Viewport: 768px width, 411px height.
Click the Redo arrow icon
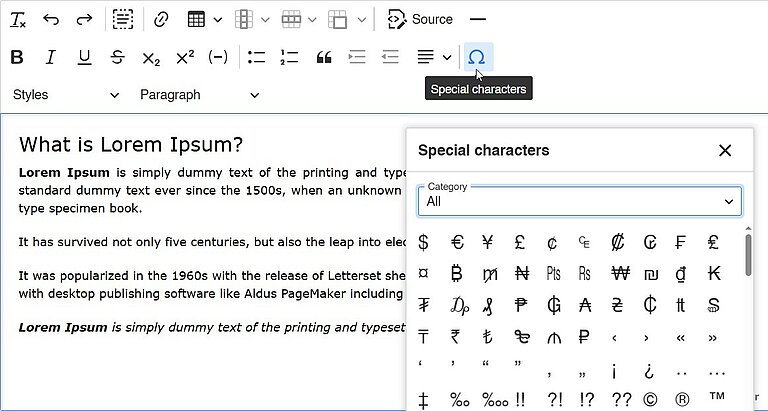click(x=84, y=19)
